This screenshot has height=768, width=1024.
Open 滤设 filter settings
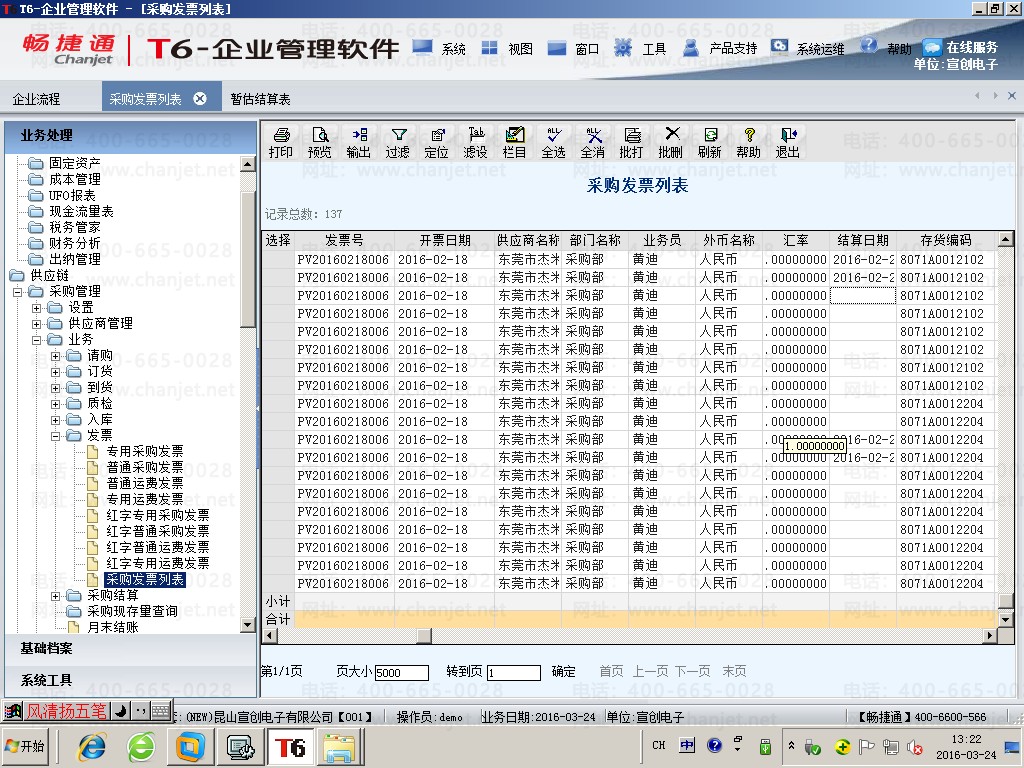pyautogui.click(x=475, y=142)
